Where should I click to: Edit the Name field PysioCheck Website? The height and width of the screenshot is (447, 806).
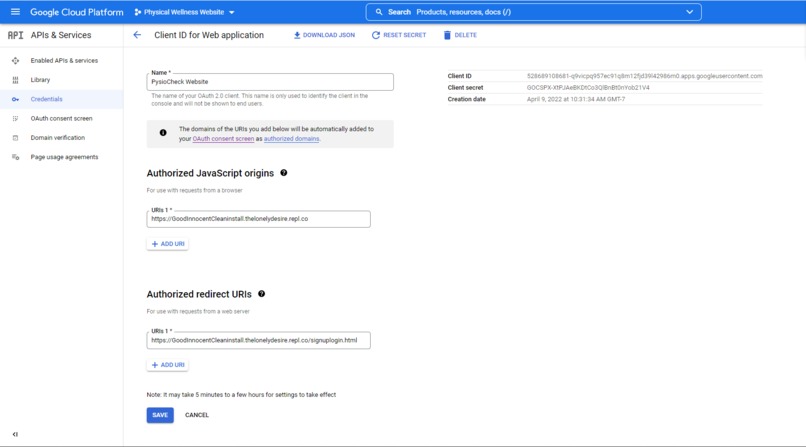(x=270, y=82)
